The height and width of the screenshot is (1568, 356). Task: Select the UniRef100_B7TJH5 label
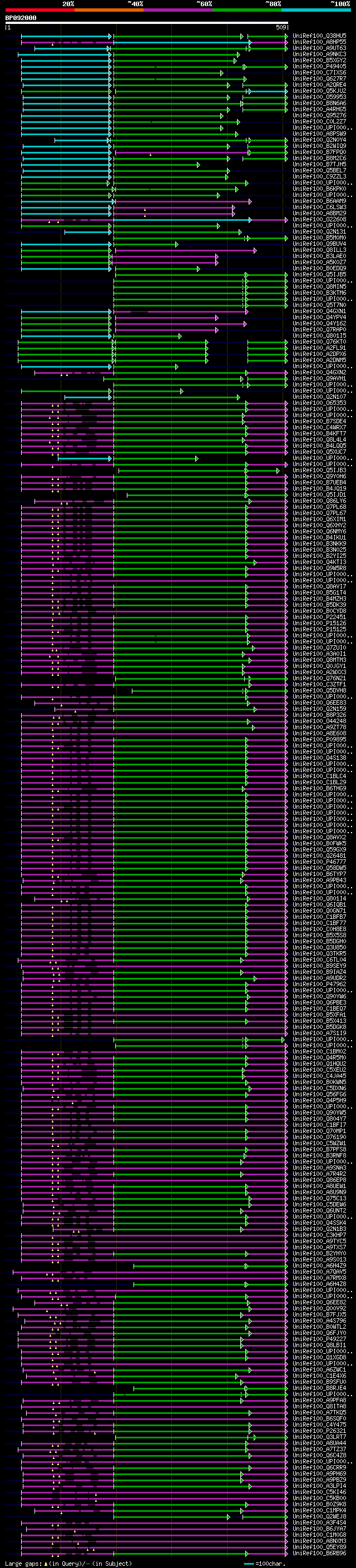pos(319,164)
